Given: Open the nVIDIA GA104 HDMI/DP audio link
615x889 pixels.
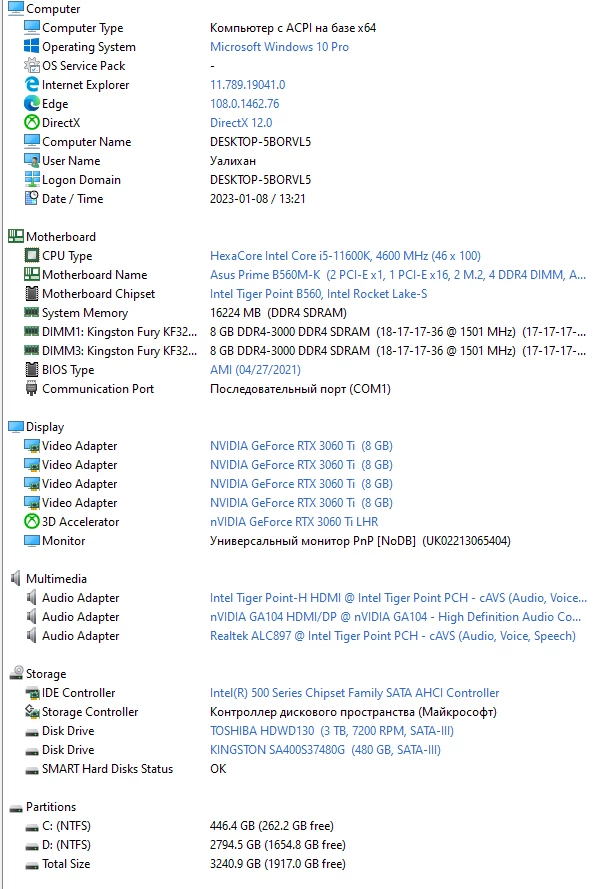Looking at the screenshot, I should [x=395, y=616].
